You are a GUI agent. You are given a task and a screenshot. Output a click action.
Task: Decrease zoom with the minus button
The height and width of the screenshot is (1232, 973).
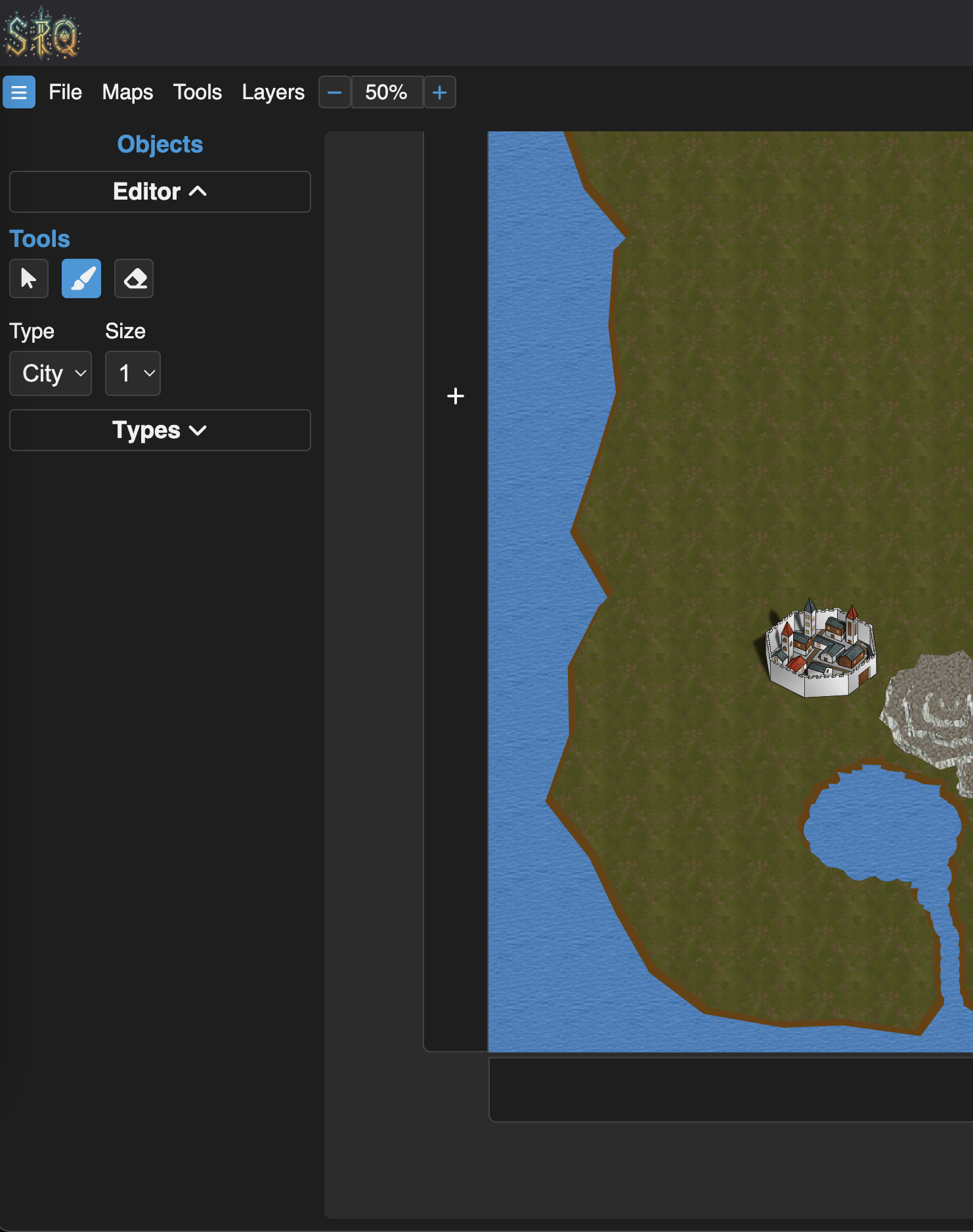click(x=335, y=92)
